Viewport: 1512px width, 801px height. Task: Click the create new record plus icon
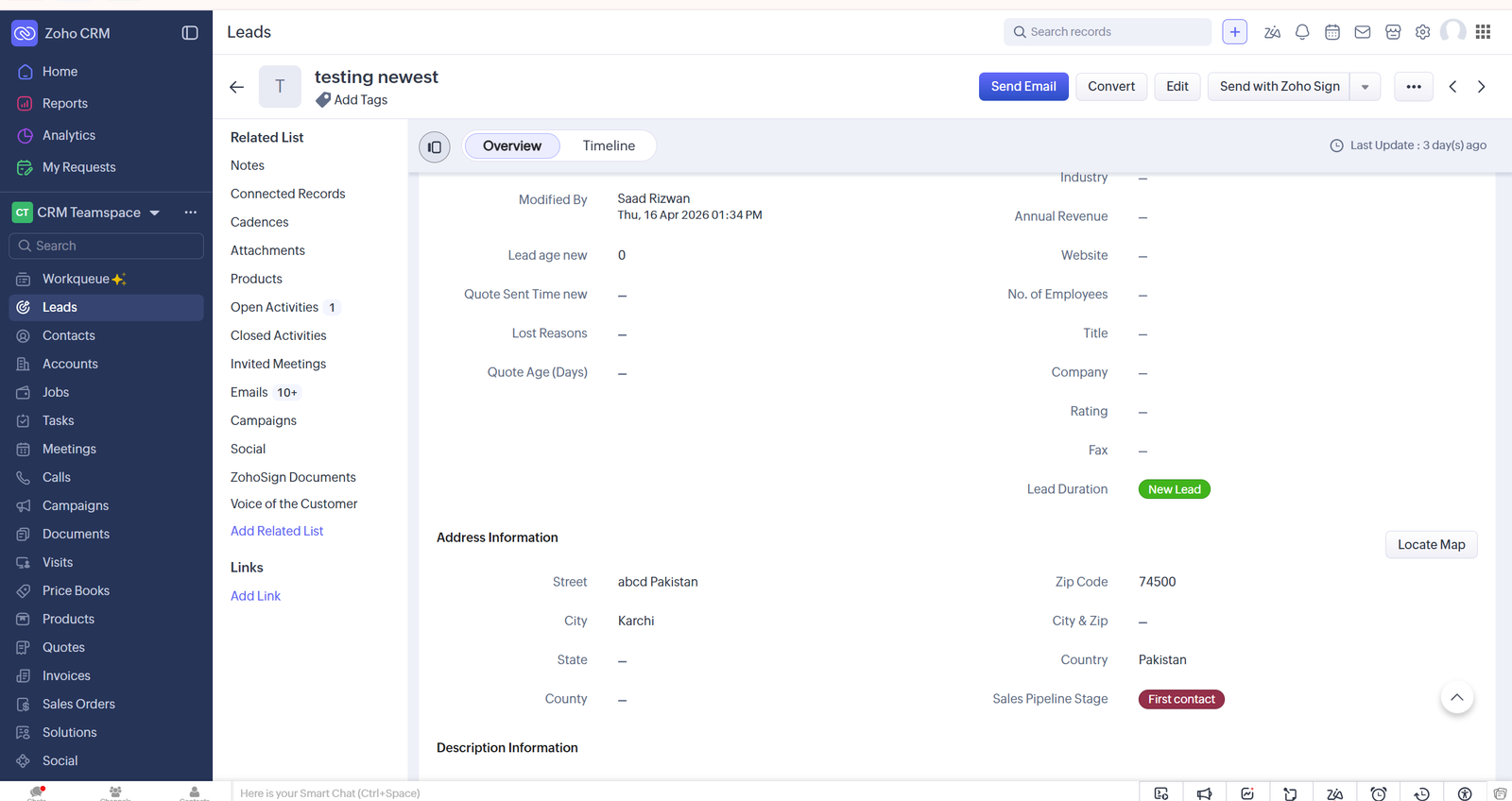click(1234, 32)
